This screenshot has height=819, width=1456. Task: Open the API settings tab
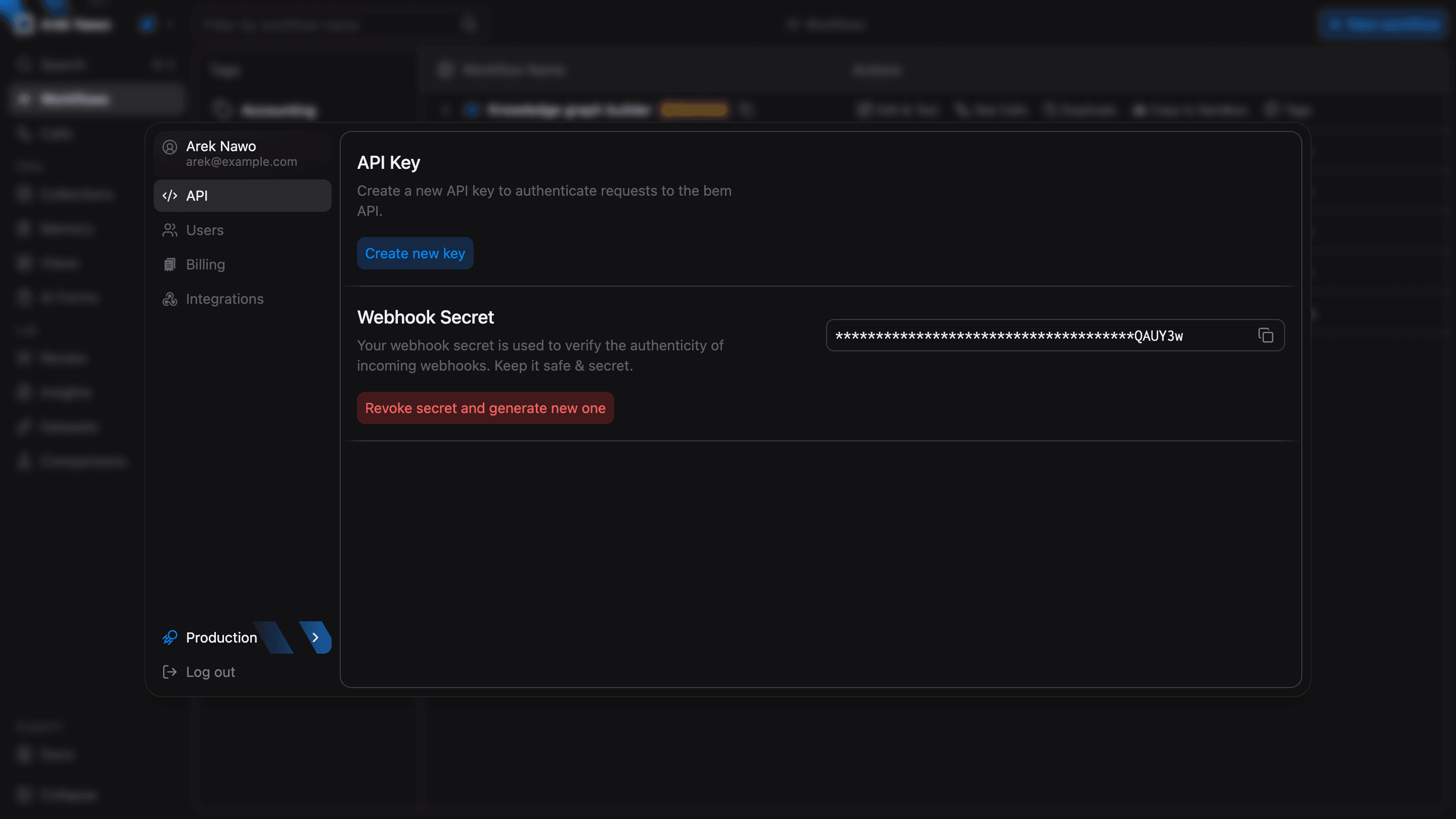pyautogui.click(x=243, y=196)
